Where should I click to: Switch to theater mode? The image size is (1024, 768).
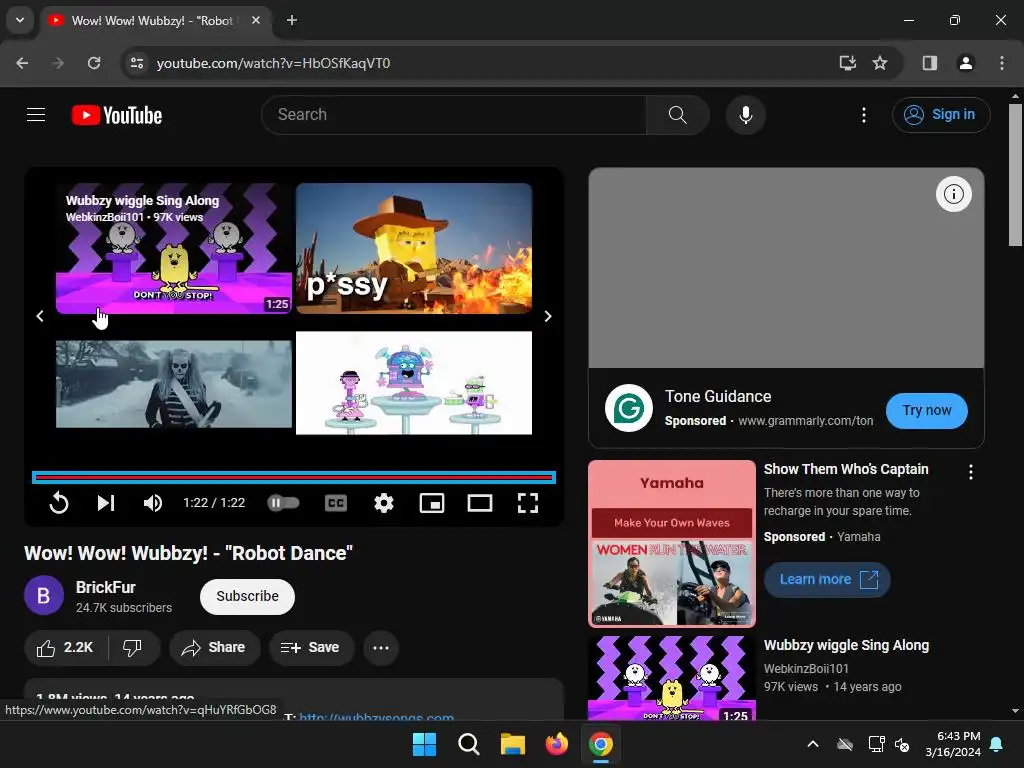point(480,503)
